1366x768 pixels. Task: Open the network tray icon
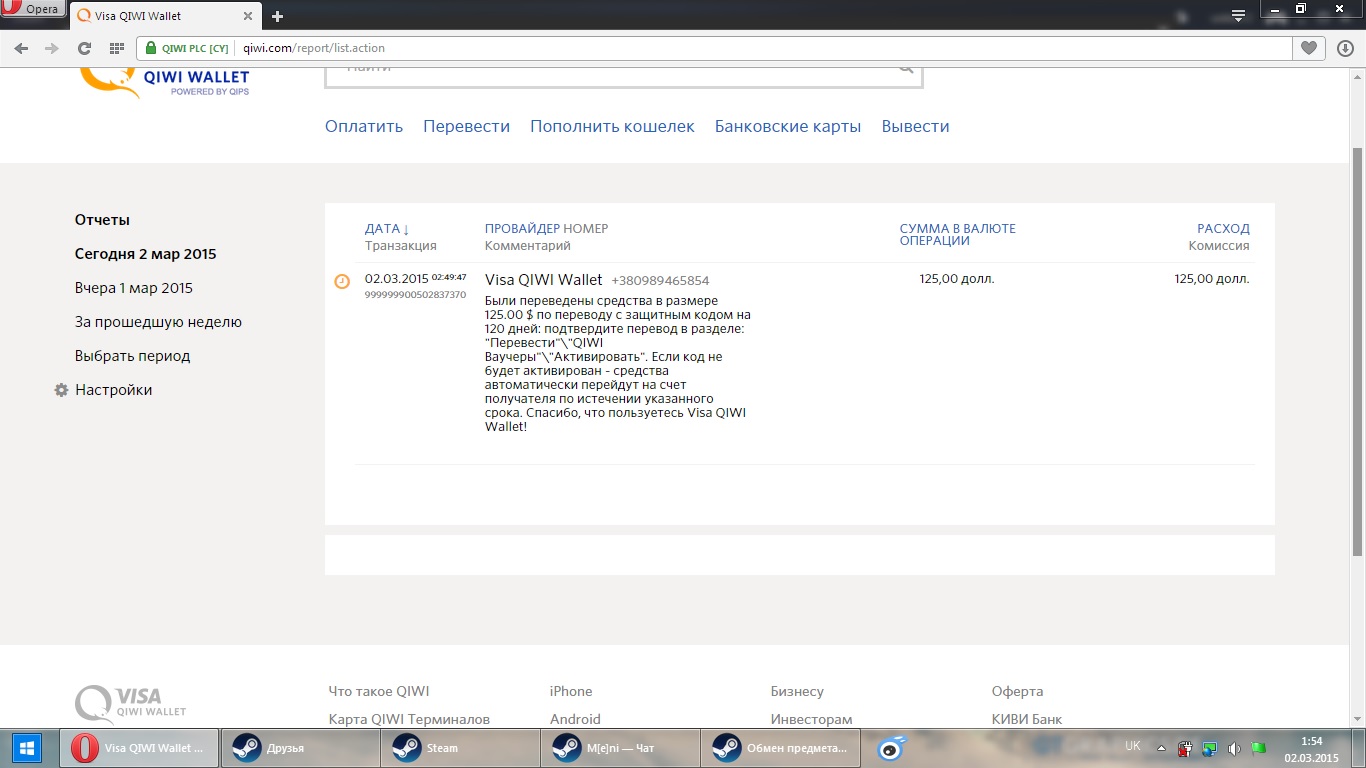[1210, 748]
